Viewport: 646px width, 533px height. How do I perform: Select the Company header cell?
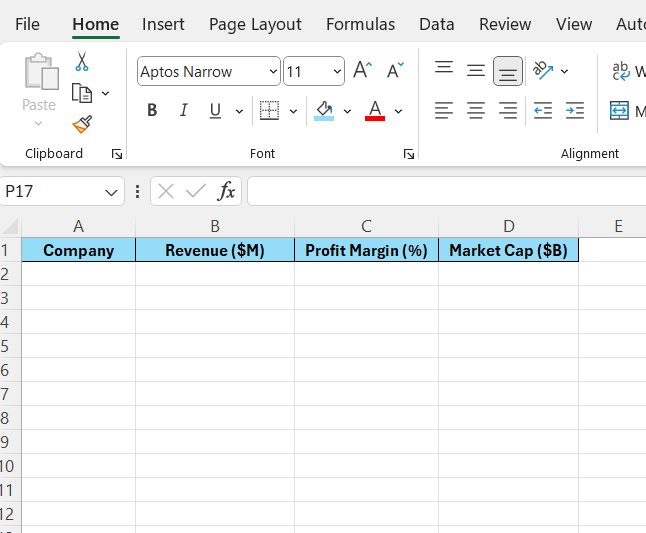78,250
